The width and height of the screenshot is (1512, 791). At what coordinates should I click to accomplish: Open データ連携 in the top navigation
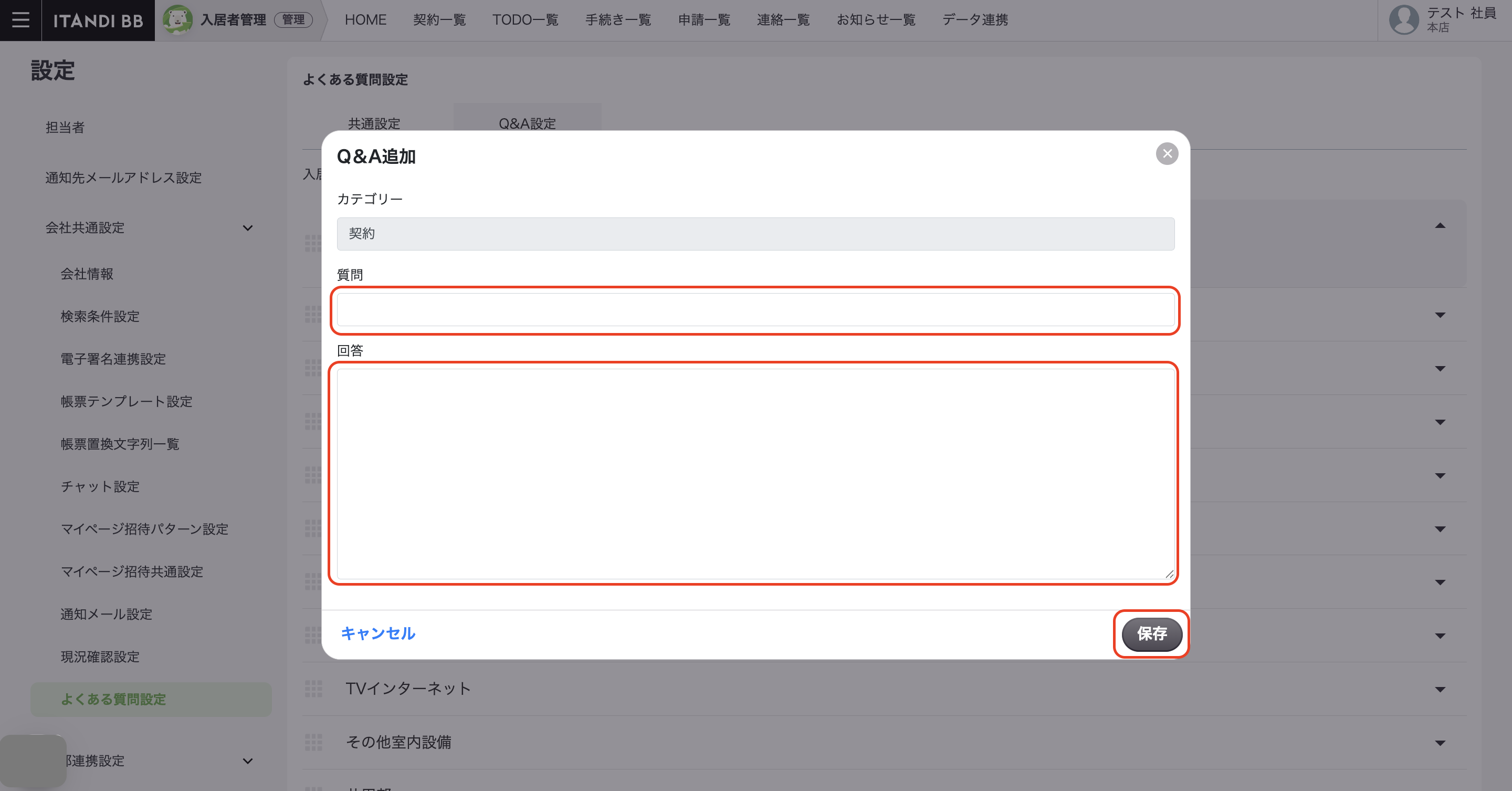(x=975, y=20)
